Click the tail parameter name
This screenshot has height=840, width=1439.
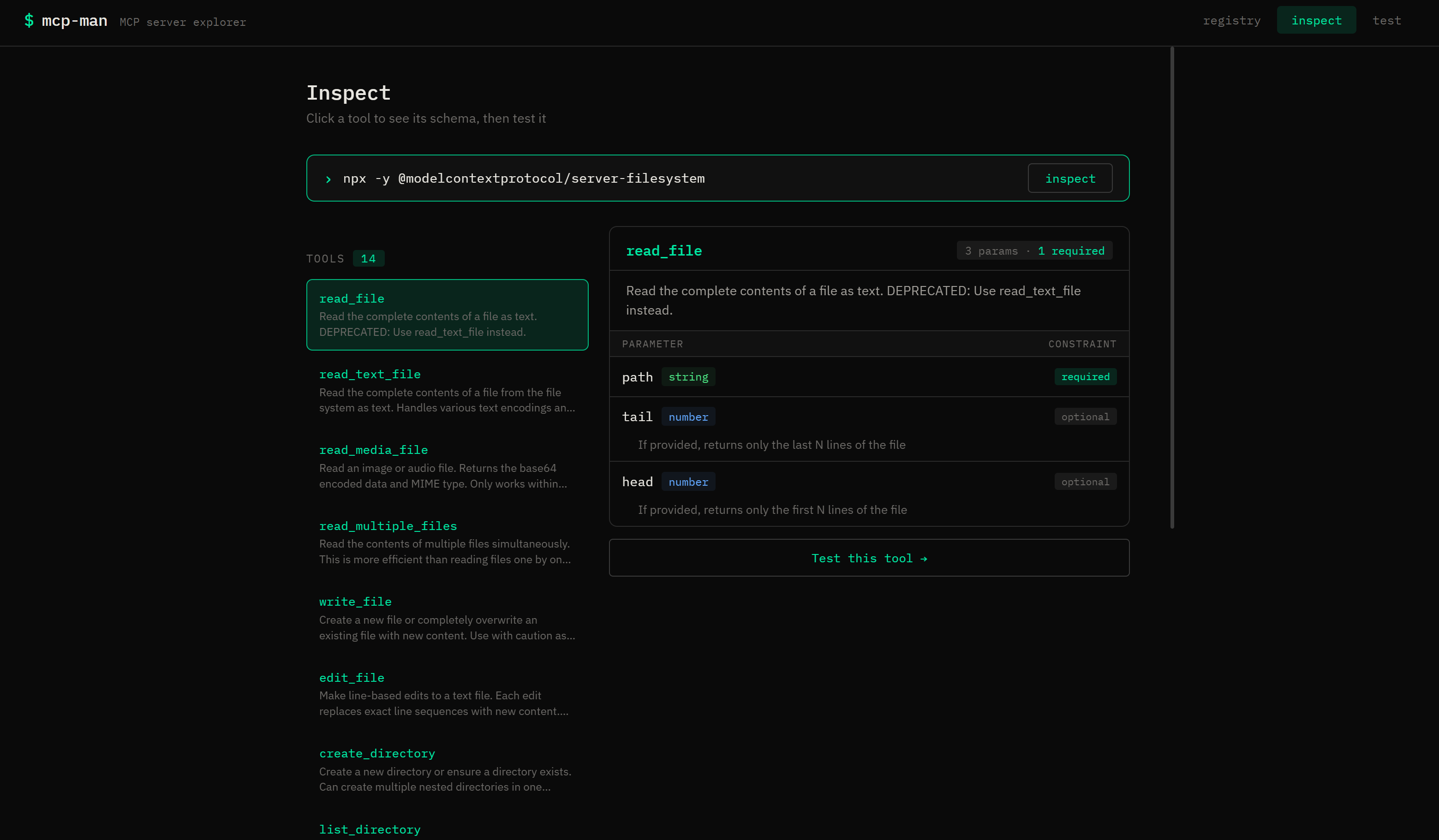coord(637,417)
